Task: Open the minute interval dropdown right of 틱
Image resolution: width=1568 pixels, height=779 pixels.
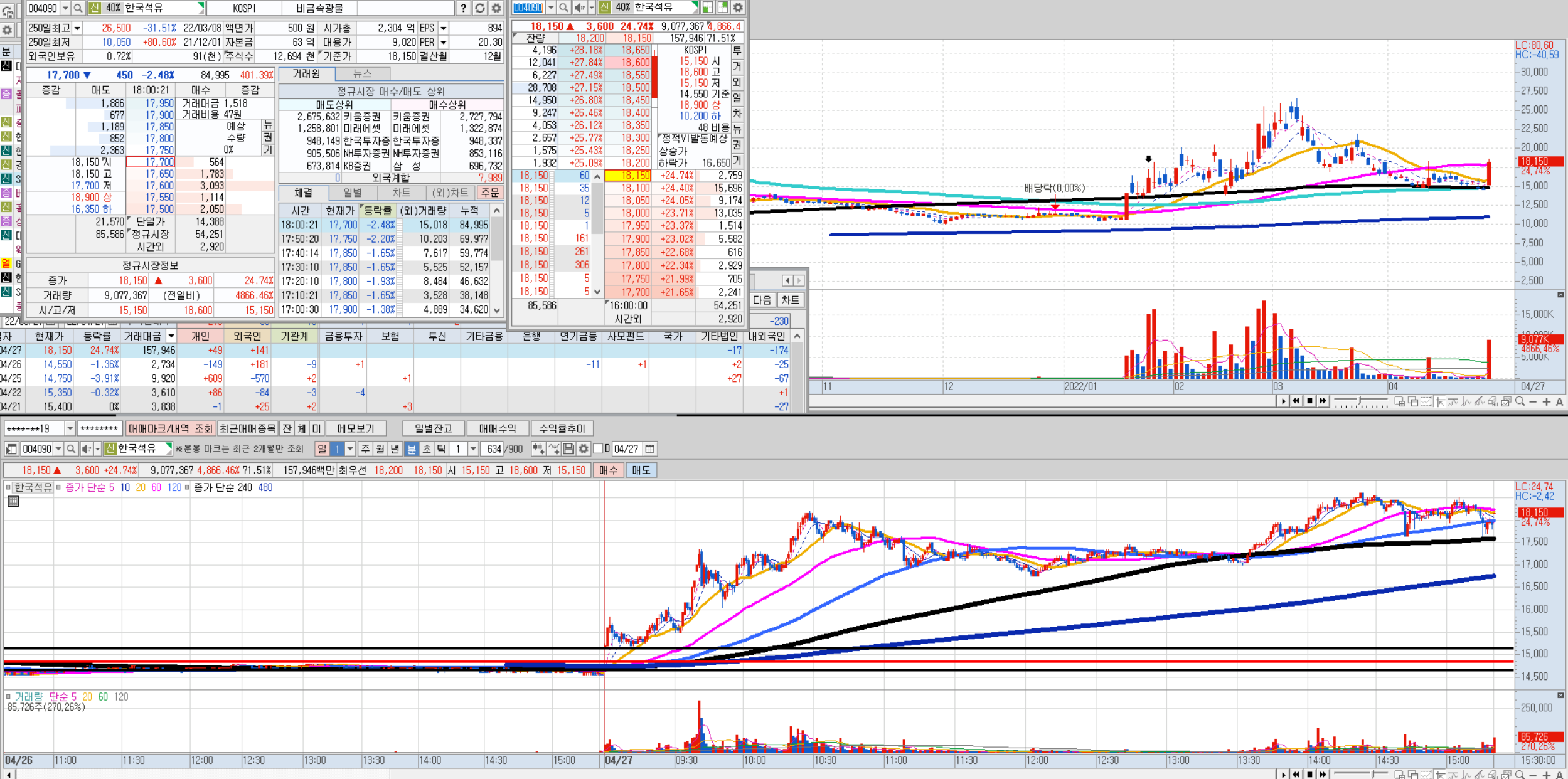Action: (x=474, y=449)
